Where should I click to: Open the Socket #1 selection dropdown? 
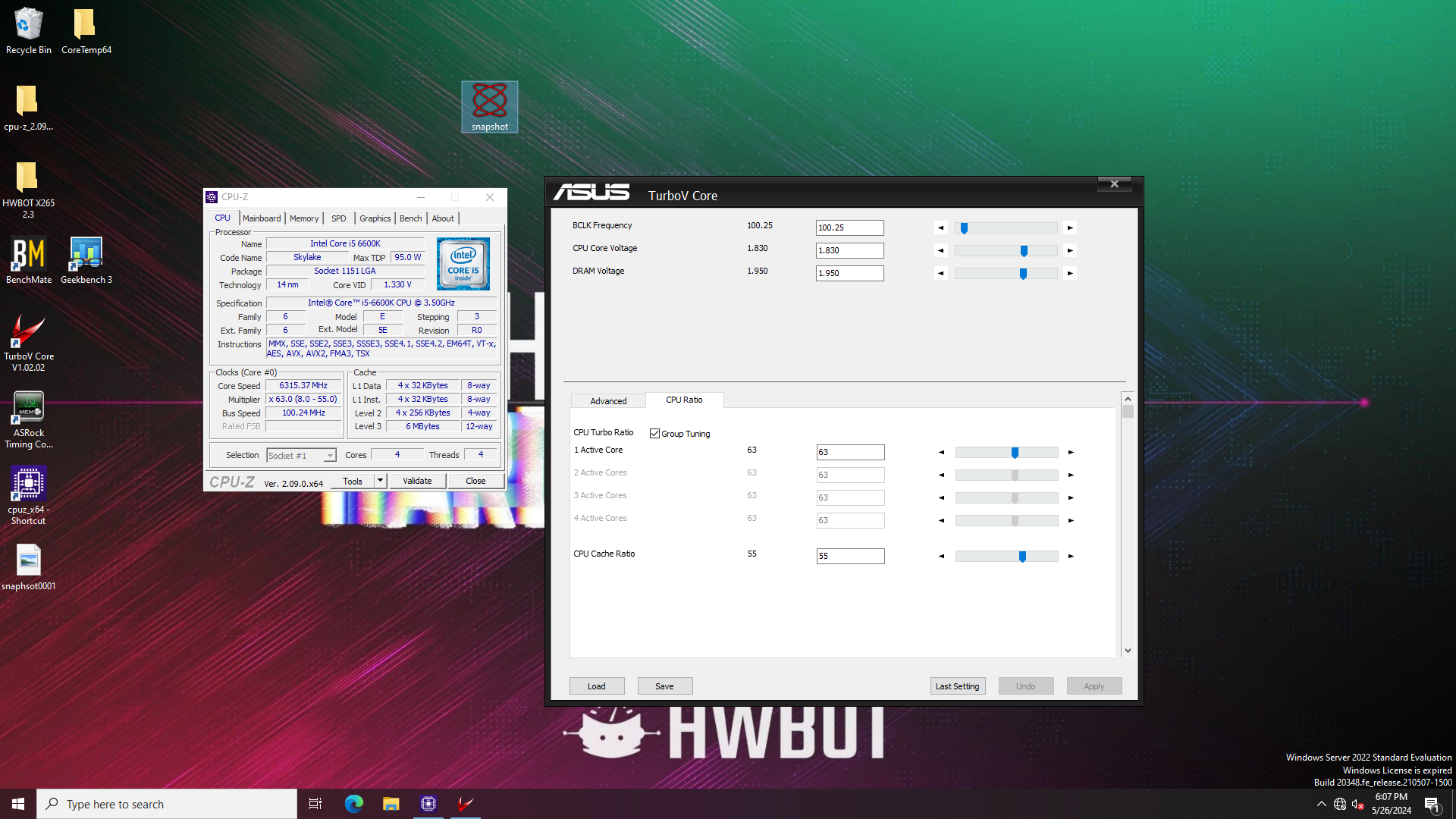(x=301, y=455)
